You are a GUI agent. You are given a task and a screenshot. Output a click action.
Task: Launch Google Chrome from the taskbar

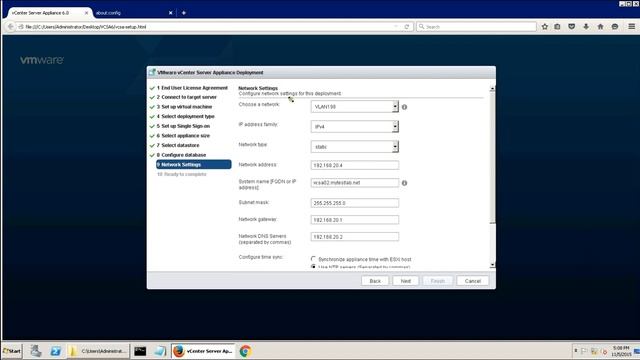pyautogui.click(x=245, y=351)
